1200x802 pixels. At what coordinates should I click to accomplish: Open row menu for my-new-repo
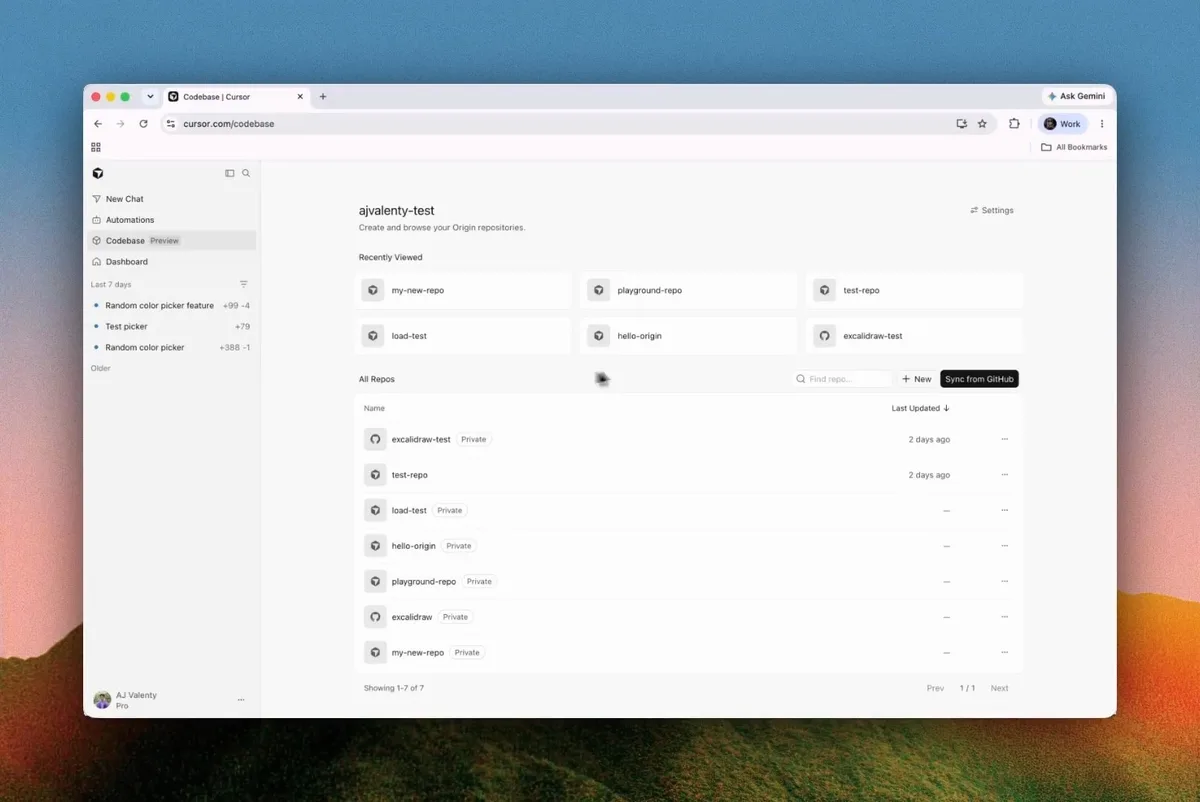coord(1005,652)
